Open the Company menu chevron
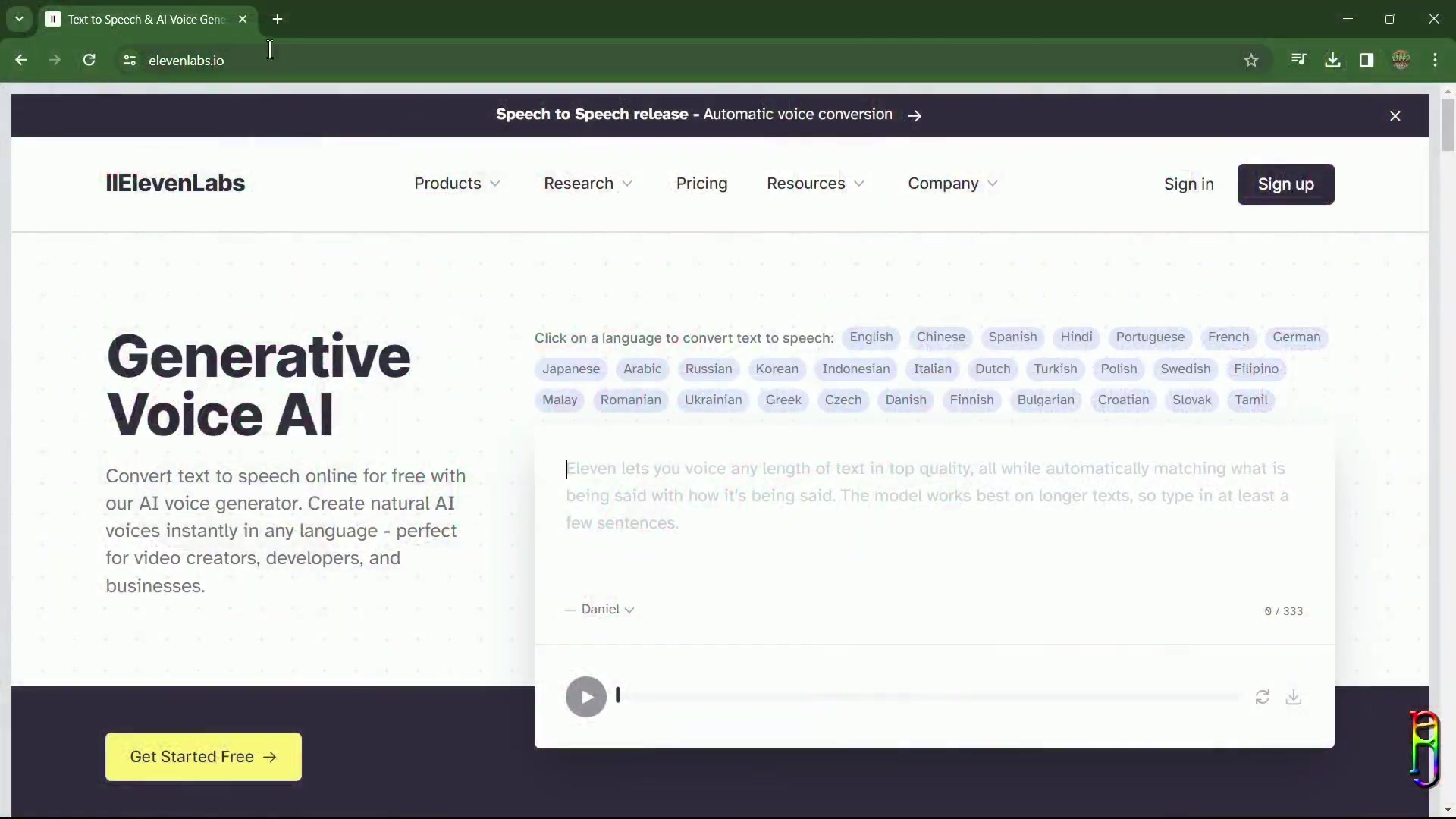This screenshot has width=1456, height=819. click(993, 184)
